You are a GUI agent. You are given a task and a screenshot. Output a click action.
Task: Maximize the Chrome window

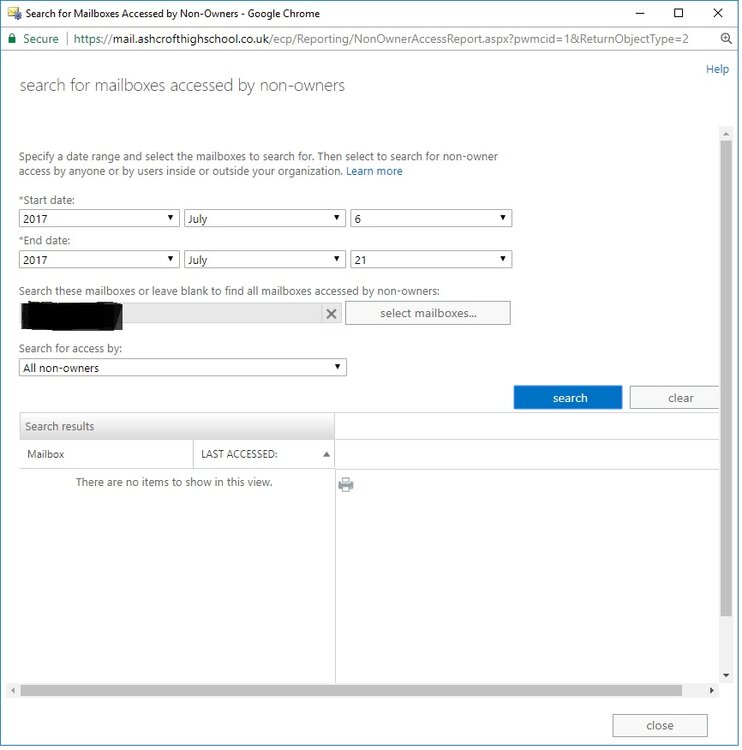tap(680, 13)
